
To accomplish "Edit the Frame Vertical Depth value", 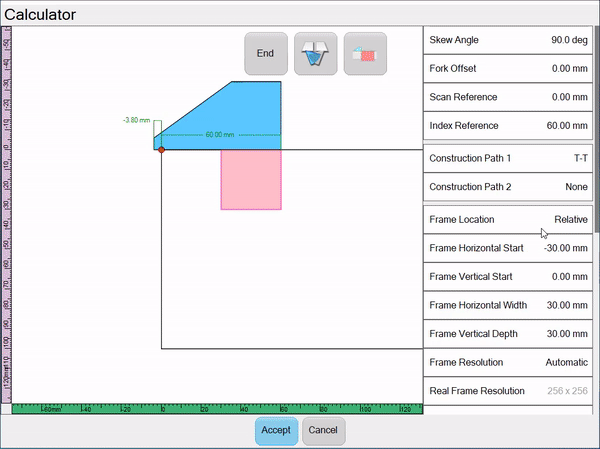I will pos(508,334).
